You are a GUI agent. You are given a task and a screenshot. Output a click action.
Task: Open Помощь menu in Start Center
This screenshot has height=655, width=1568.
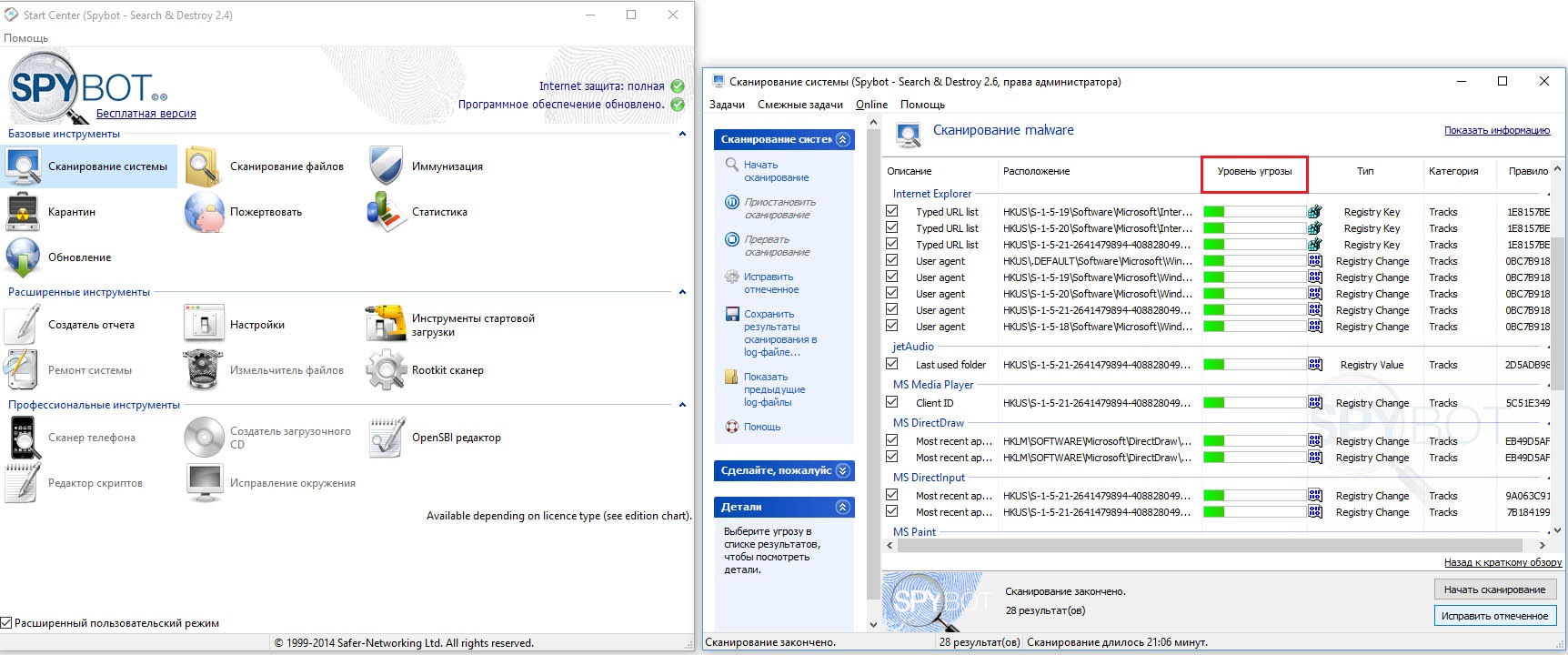pyautogui.click(x=26, y=38)
